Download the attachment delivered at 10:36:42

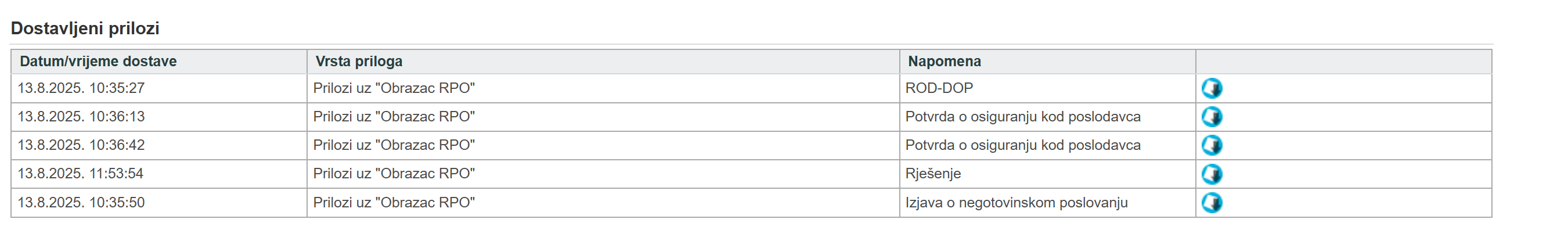tap(1212, 146)
